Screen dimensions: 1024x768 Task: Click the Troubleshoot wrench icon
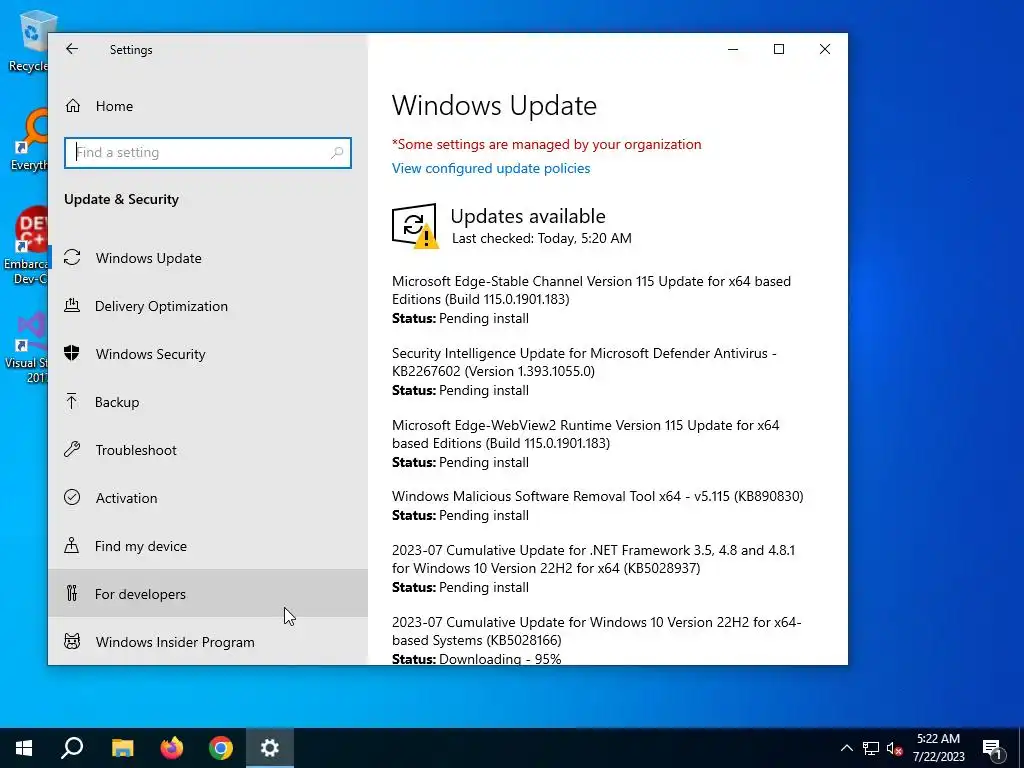(72, 449)
